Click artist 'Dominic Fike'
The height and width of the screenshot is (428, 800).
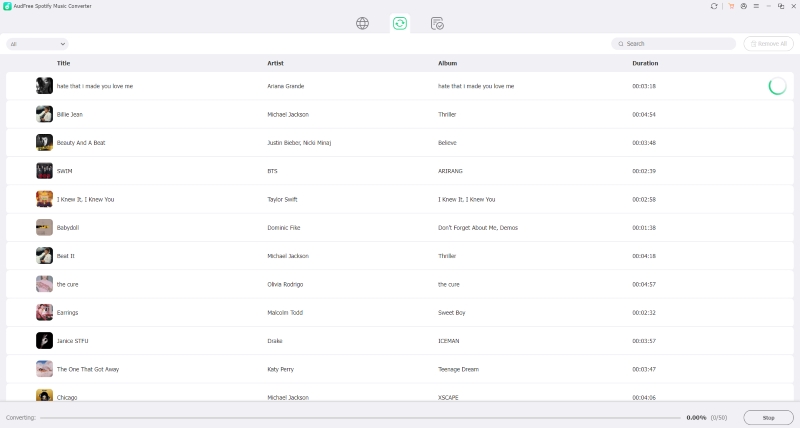click(x=284, y=228)
